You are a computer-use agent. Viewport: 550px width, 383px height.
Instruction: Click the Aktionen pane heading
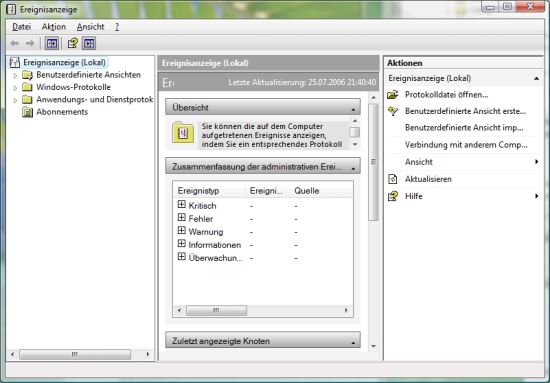point(404,63)
